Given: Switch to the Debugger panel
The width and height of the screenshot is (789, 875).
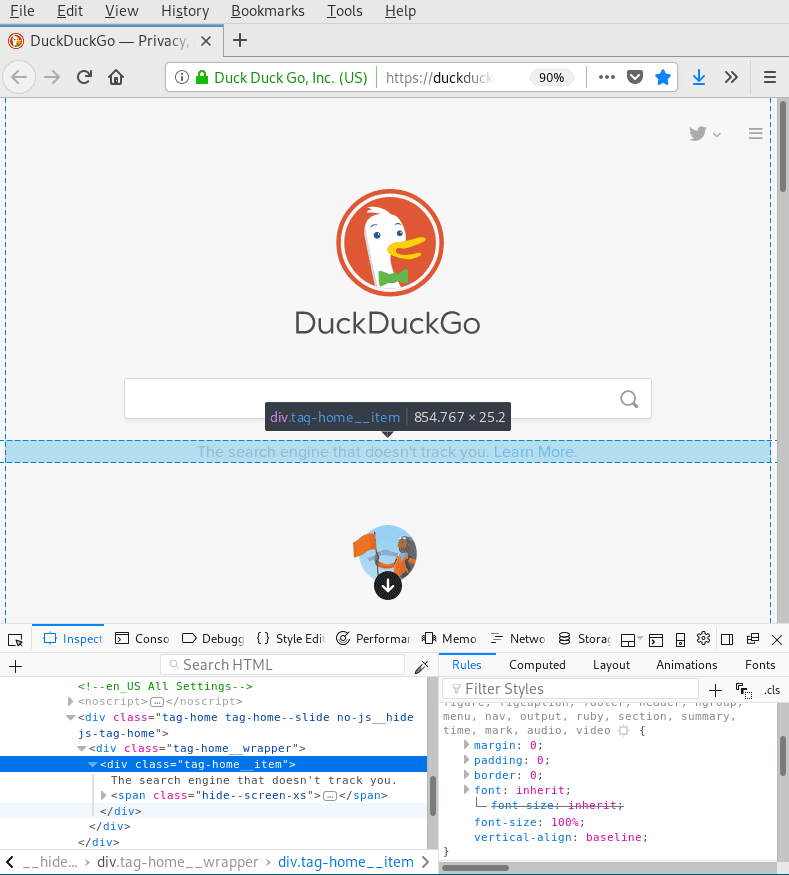Looking at the screenshot, I should coord(213,639).
